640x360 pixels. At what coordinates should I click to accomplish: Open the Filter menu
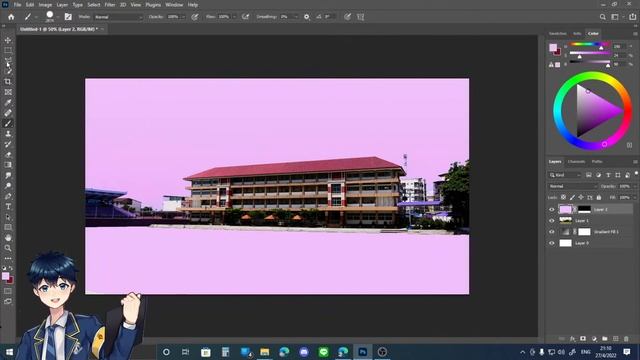110,5
